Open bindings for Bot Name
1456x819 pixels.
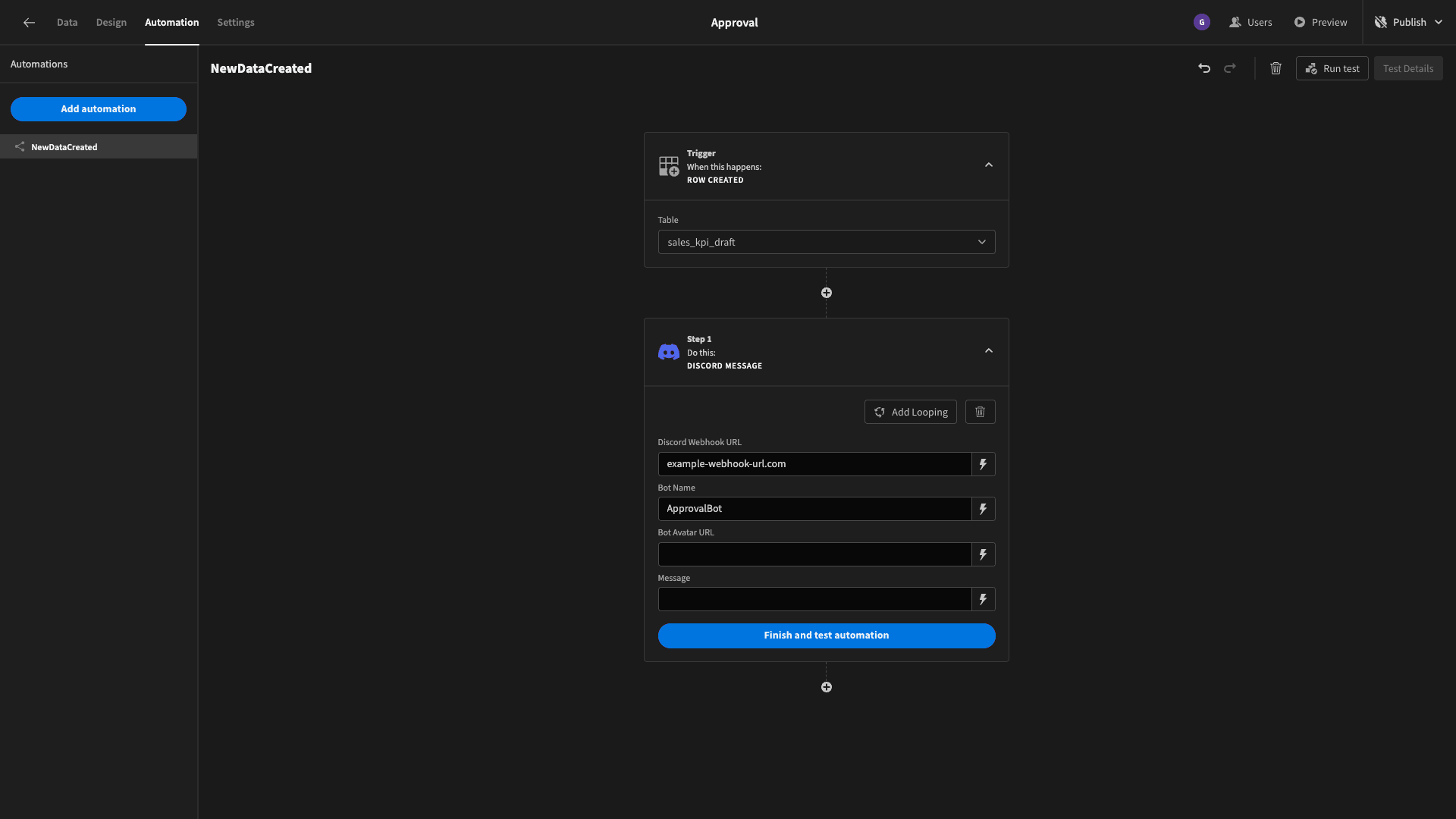tap(984, 509)
